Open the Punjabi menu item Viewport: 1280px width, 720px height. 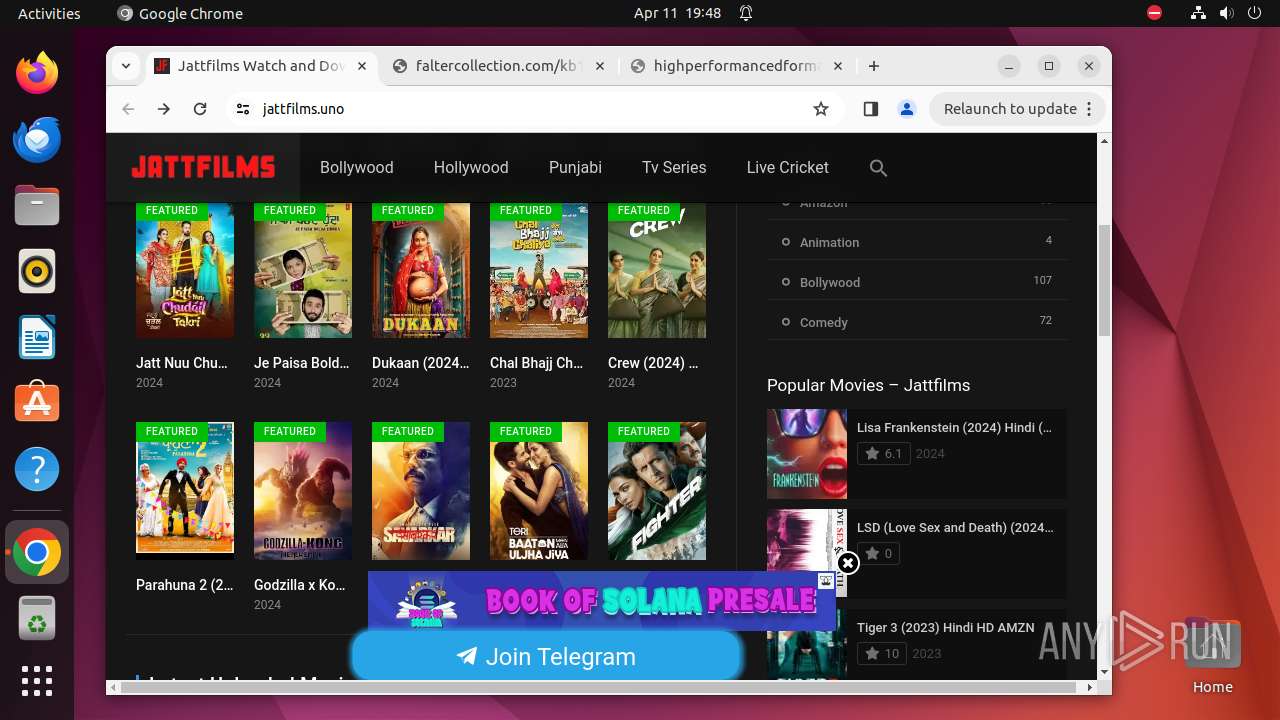coord(575,167)
